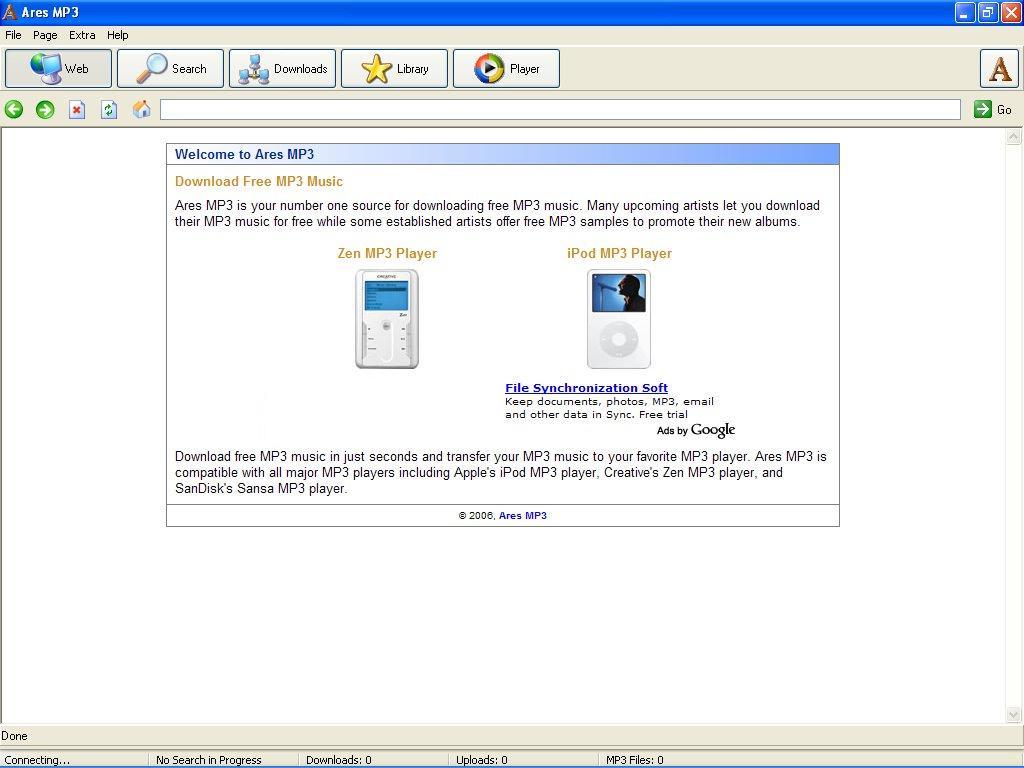Click the Zen MP3 Player heading

pos(387,253)
